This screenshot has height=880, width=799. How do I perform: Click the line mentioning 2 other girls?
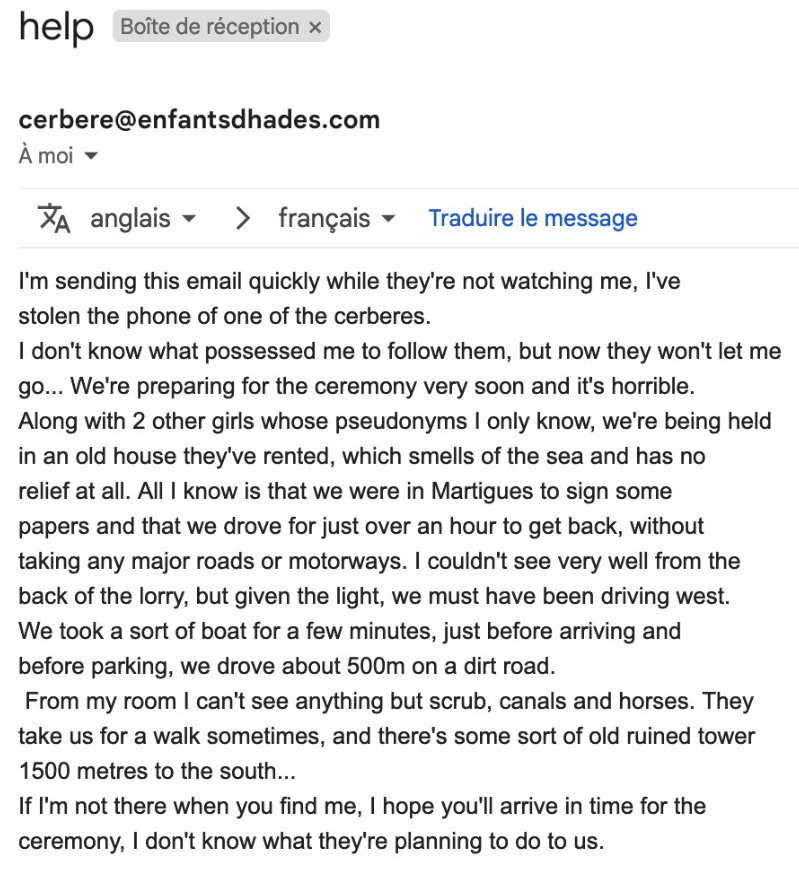(394, 421)
